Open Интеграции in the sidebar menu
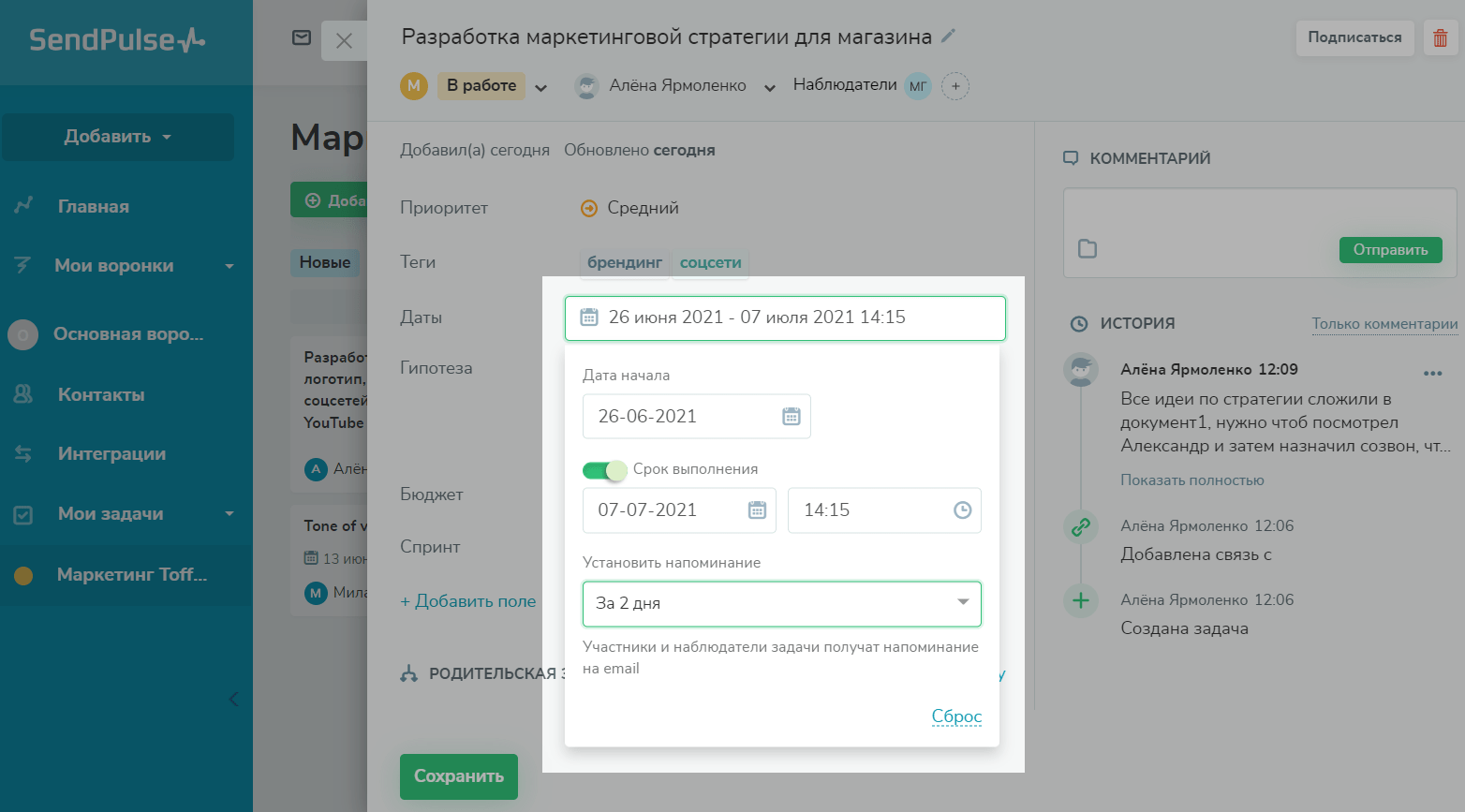 pyautogui.click(x=111, y=454)
